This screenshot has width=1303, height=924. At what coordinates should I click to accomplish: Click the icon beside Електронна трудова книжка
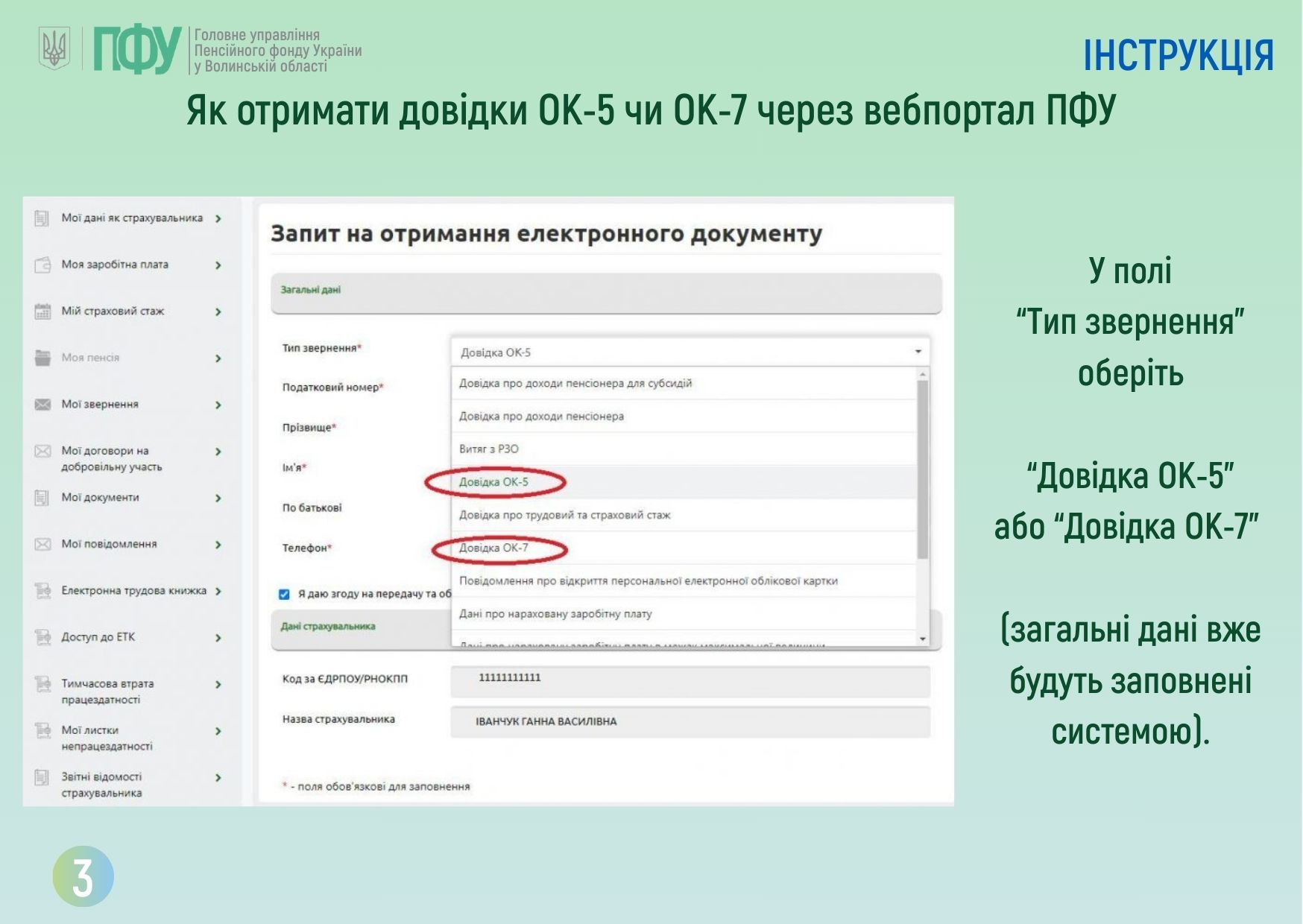point(42,591)
